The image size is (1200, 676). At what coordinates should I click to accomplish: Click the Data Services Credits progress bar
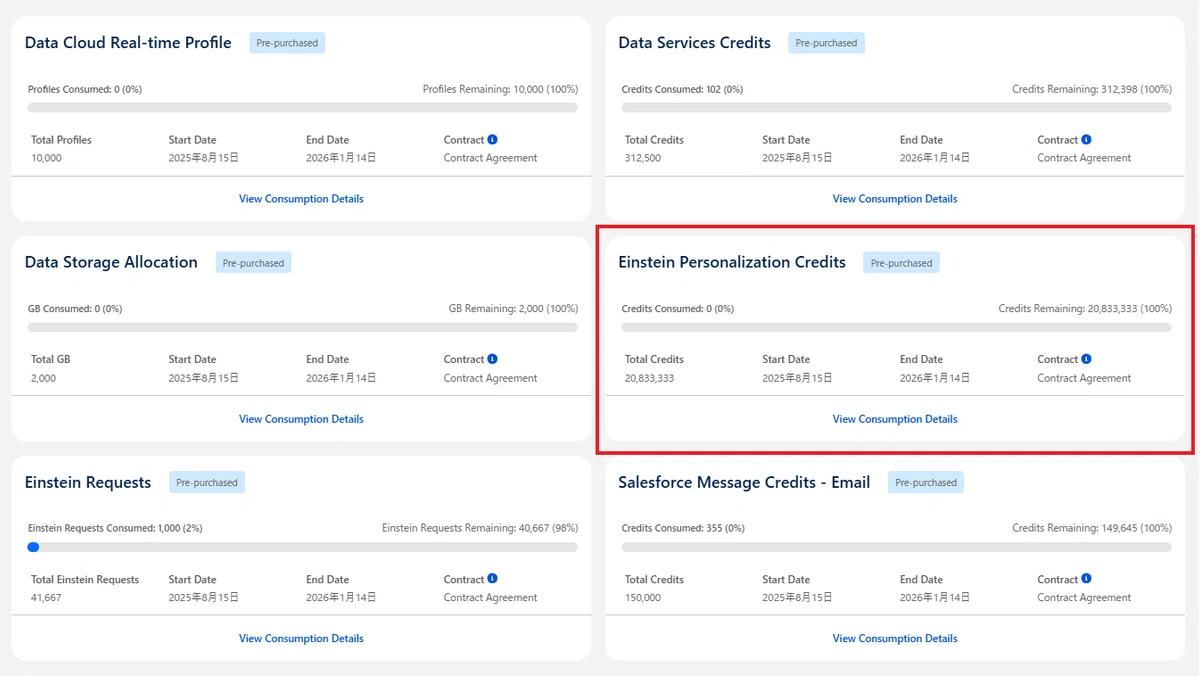point(896,107)
